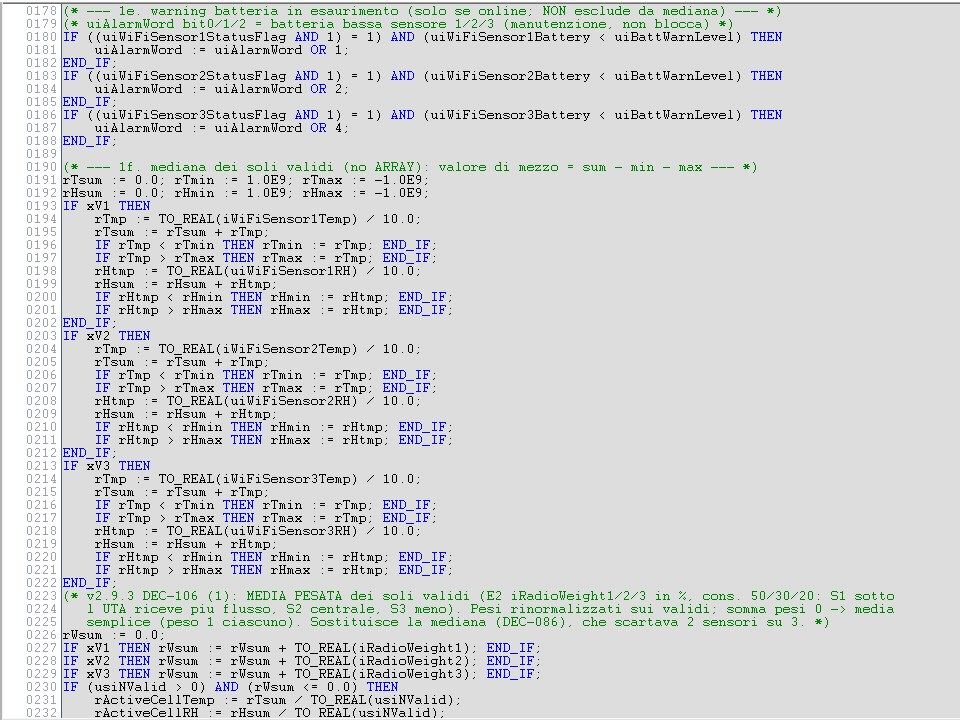960x720 pixels.
Task: Click line number 0199 in the gutter
Action: (42, 284)
